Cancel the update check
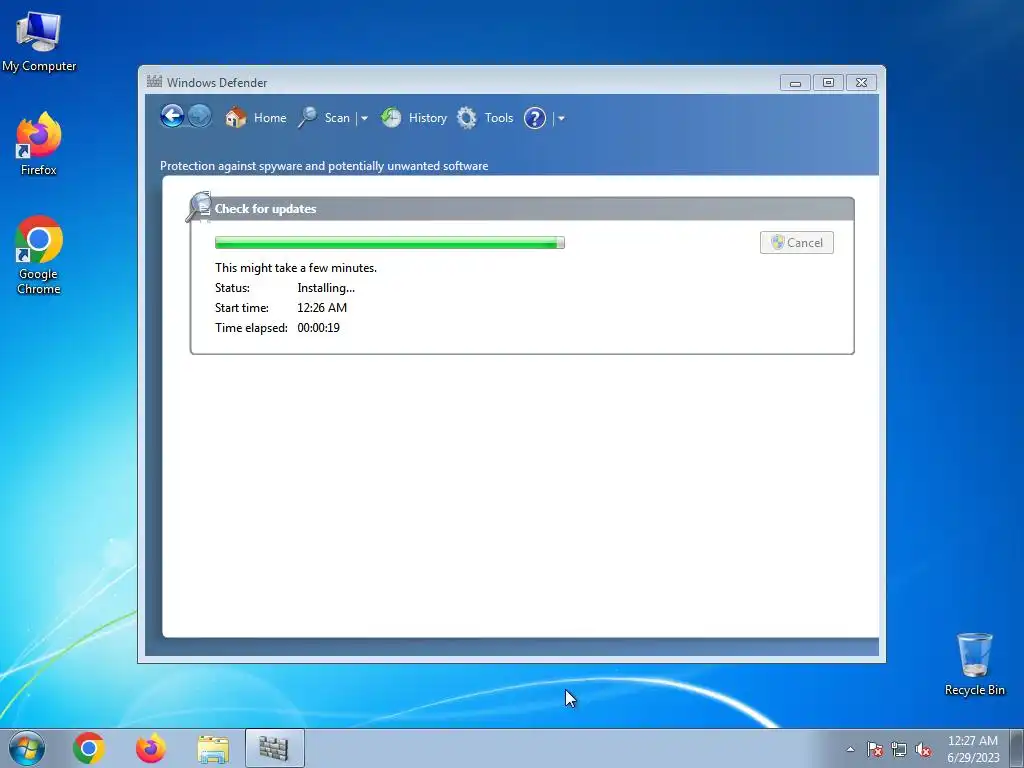 pyautogui.click(x=797, y=242)
